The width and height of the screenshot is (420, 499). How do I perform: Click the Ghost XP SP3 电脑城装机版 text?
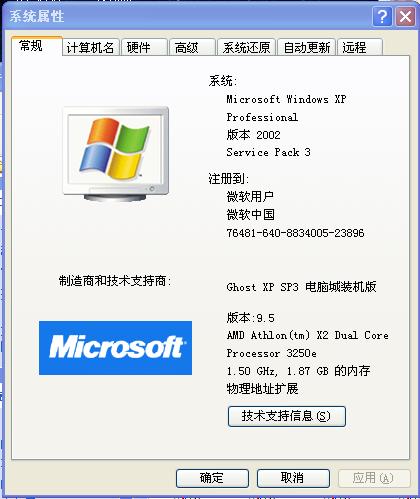click(301, 287)
